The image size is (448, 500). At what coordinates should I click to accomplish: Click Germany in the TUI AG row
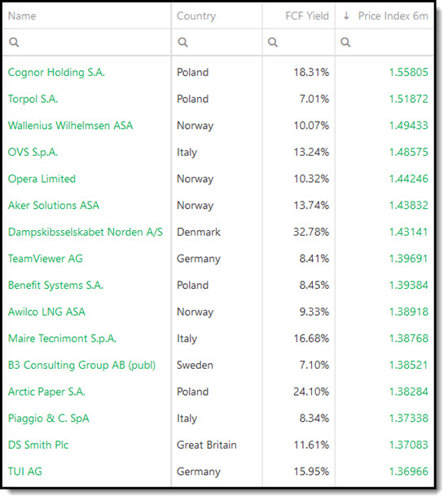pos(199,472)
